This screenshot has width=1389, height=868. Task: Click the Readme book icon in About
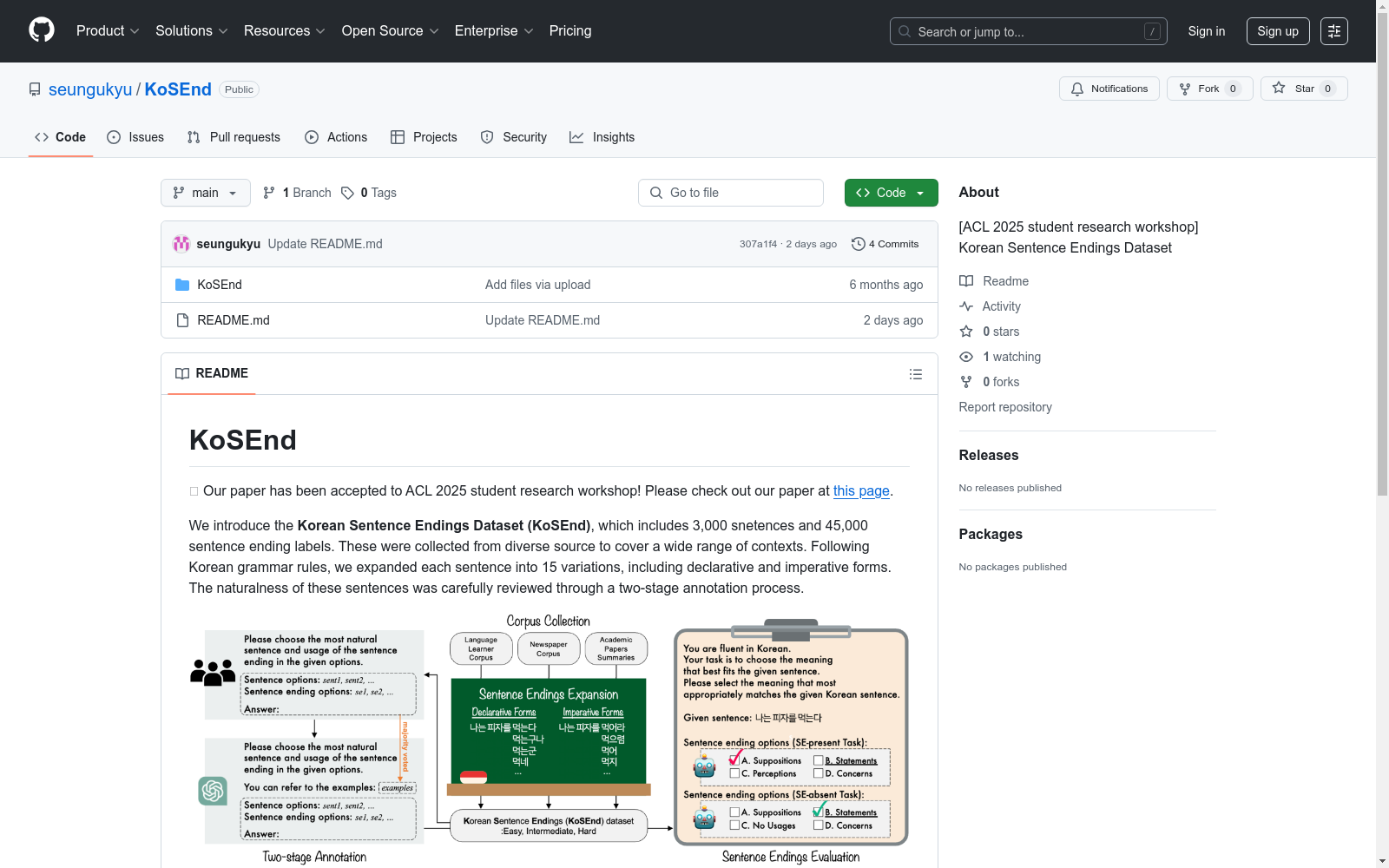pyautogui.click(x=966, y=281)
